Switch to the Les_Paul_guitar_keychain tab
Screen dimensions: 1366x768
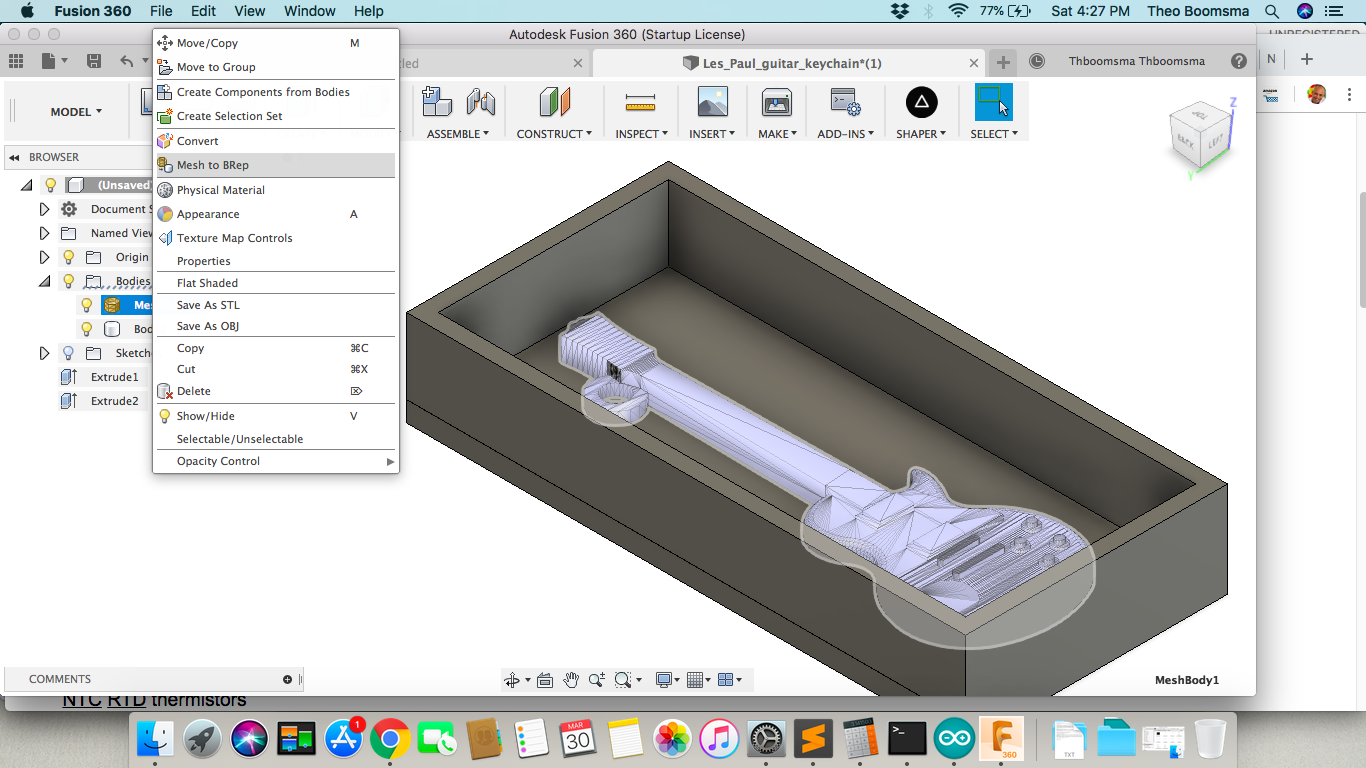[790, 63]
